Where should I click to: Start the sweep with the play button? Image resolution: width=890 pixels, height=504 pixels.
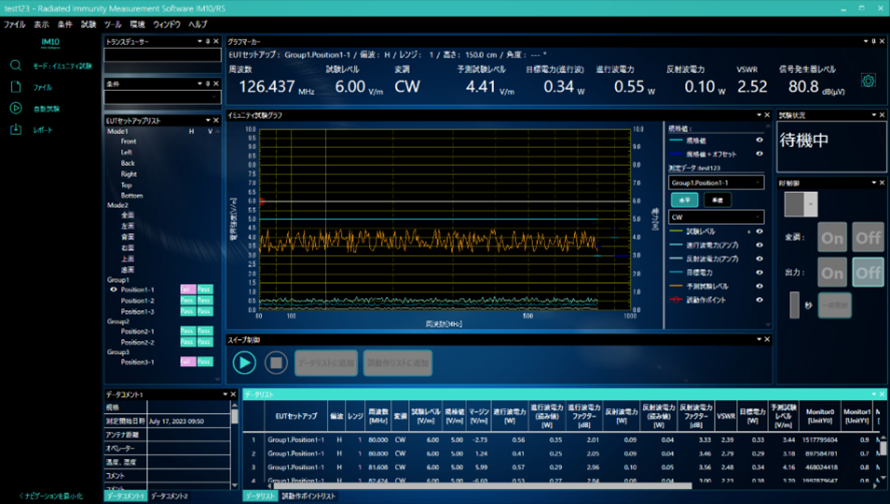point(244,362)
